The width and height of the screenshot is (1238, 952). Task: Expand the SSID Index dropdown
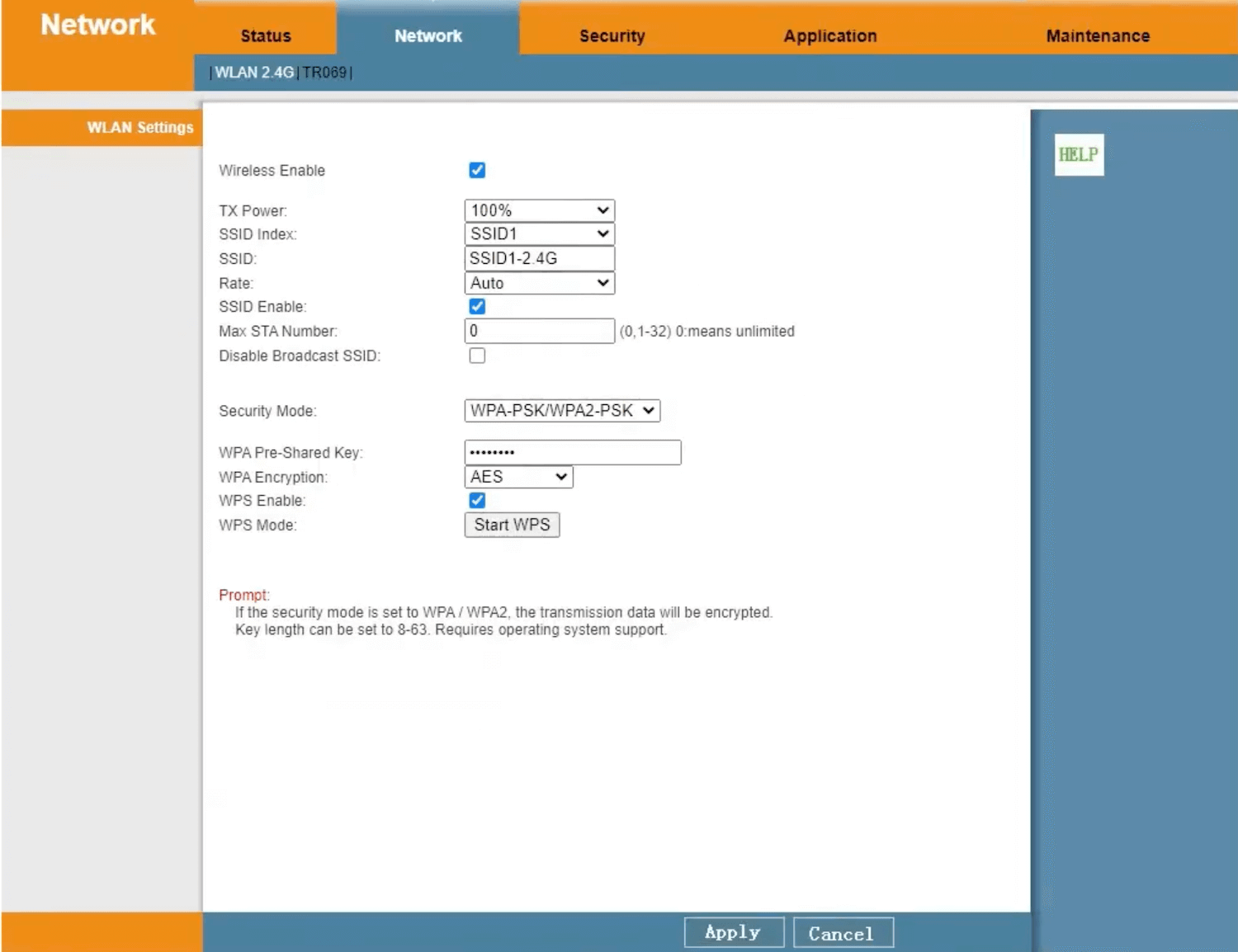[539, 234]
